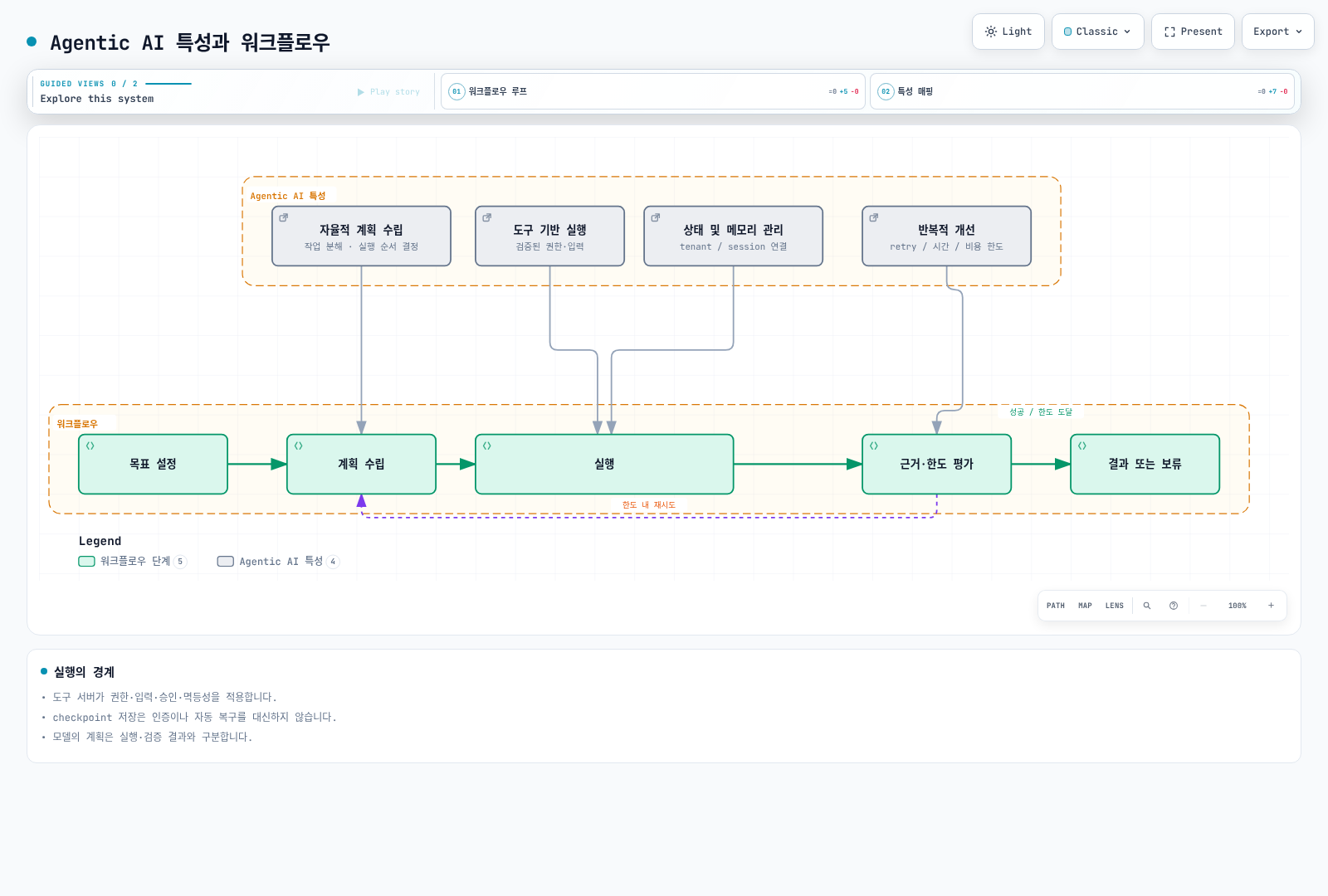Open the help question-mark icon
1328x896 pixels.
1174,606
